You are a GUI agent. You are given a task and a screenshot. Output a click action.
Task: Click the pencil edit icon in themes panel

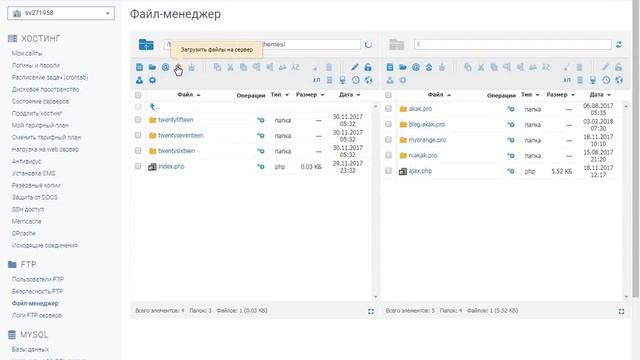[x=355, y=67]
